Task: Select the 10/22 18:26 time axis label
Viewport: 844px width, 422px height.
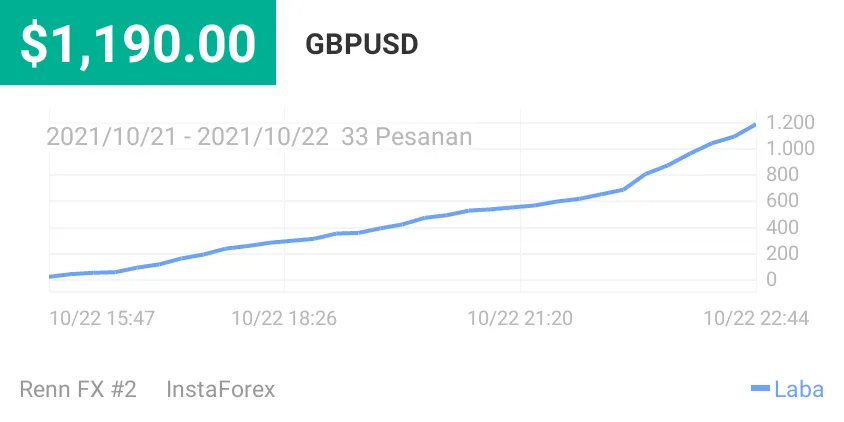Action: click(284, 318)
